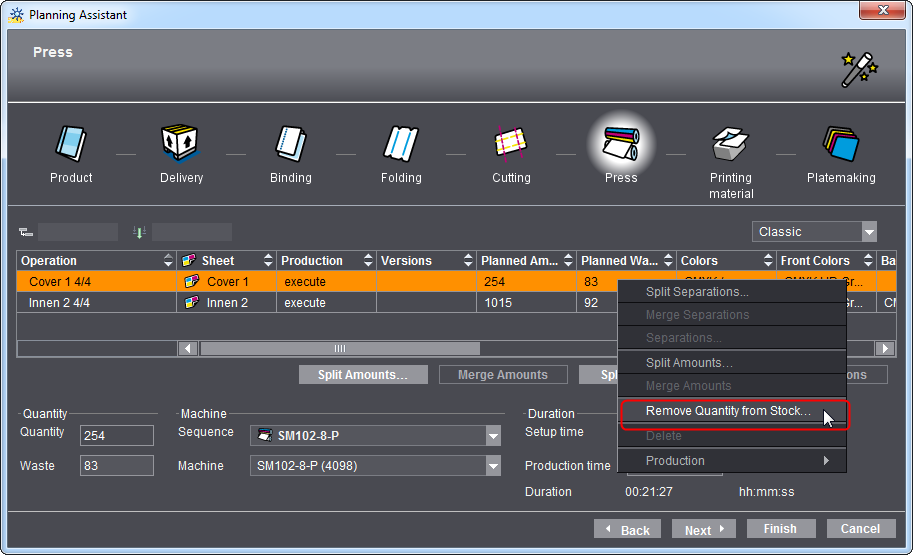Click the Finish button

[780, 529]
